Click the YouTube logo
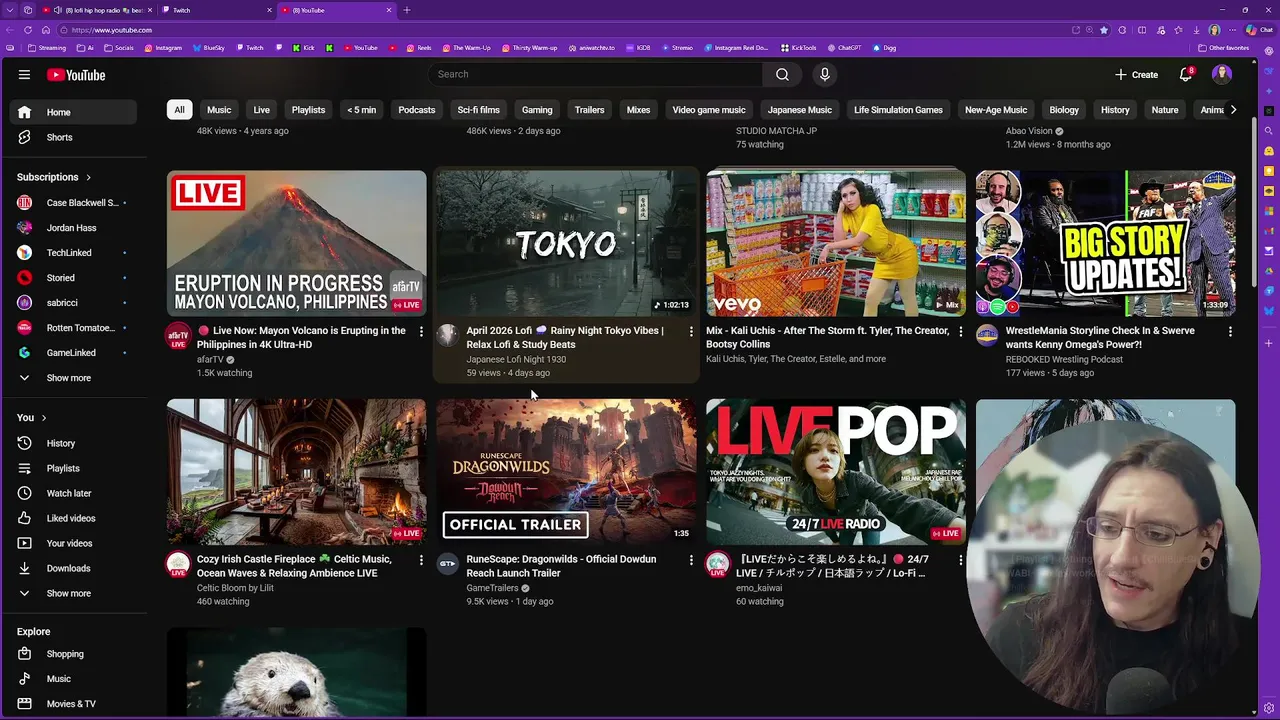The image size is (1280, 720). 76,75
